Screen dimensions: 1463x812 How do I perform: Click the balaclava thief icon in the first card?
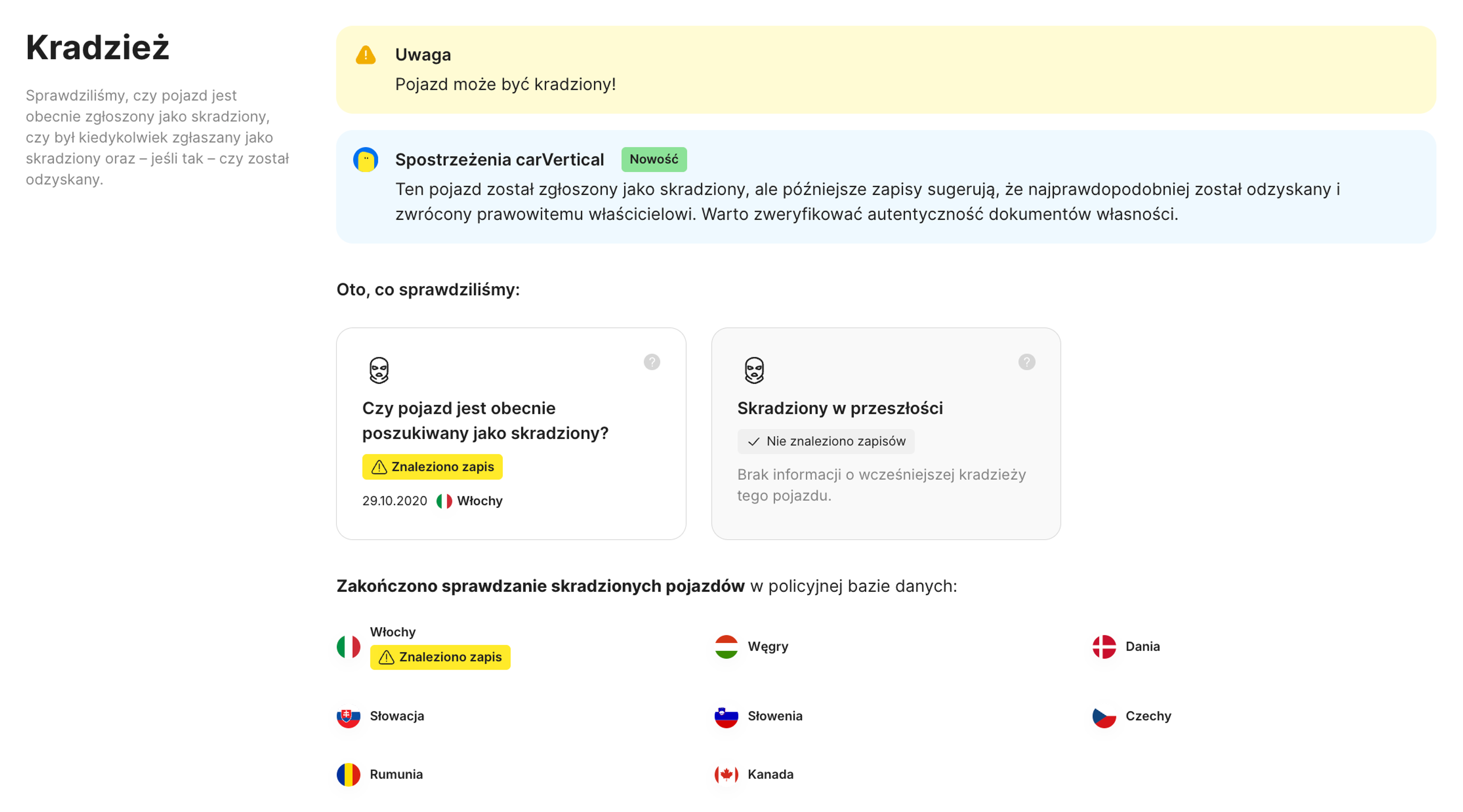pos(379,370)
